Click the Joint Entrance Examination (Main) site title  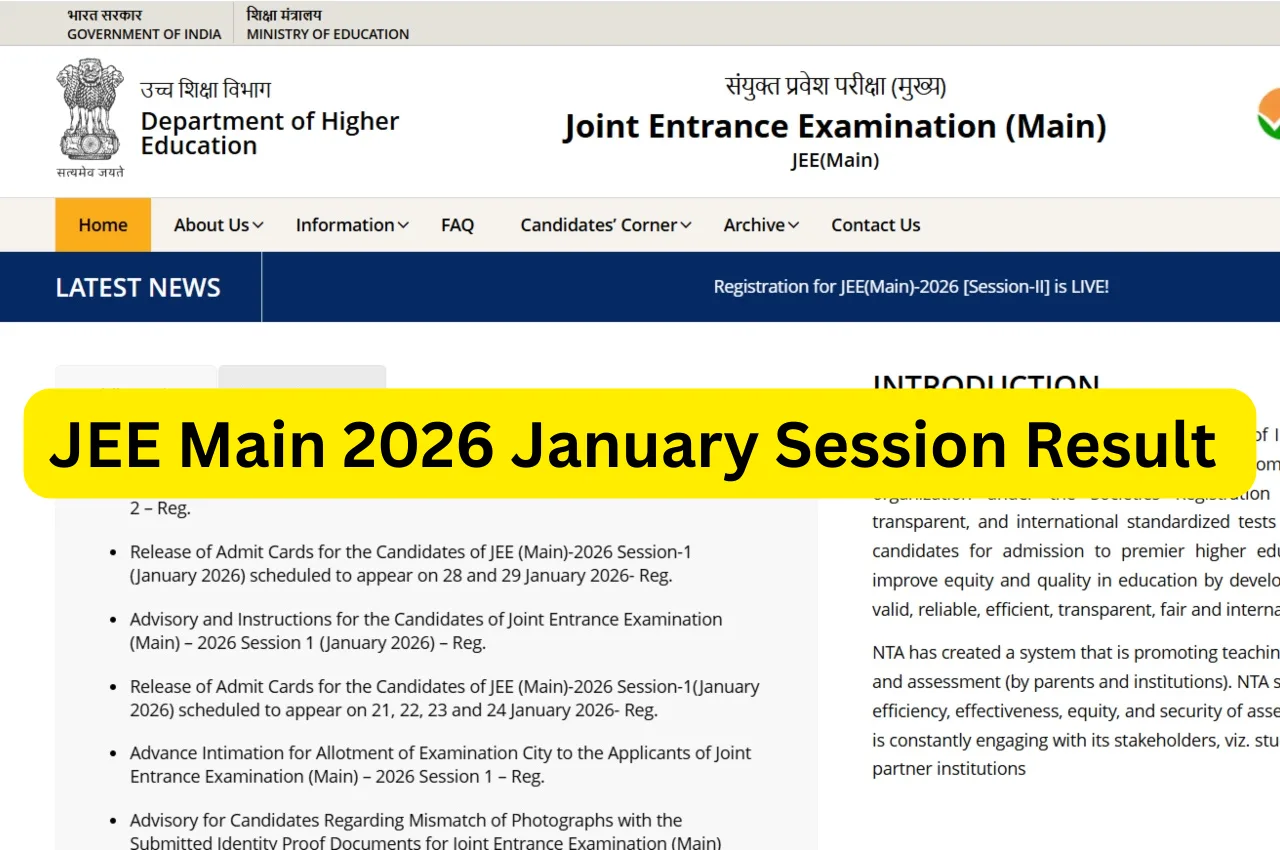click(836, 126)
